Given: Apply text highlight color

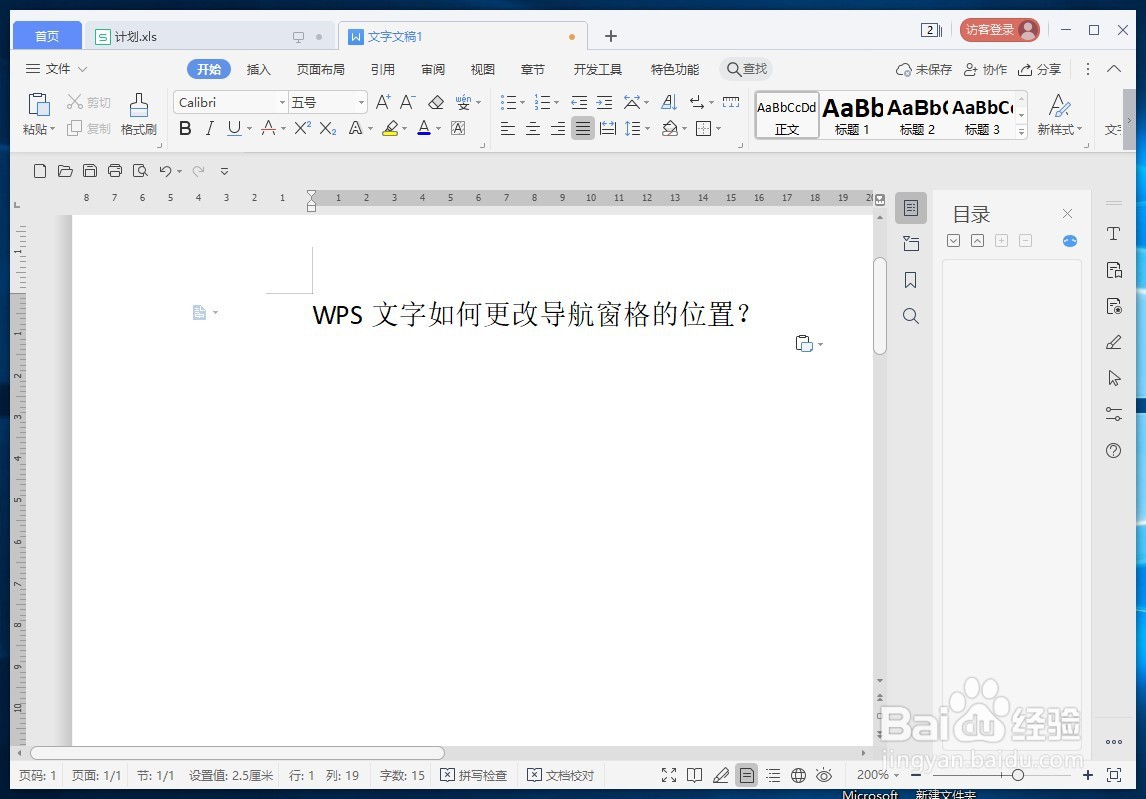Looking at the screenshot, I should click(390, 129).
